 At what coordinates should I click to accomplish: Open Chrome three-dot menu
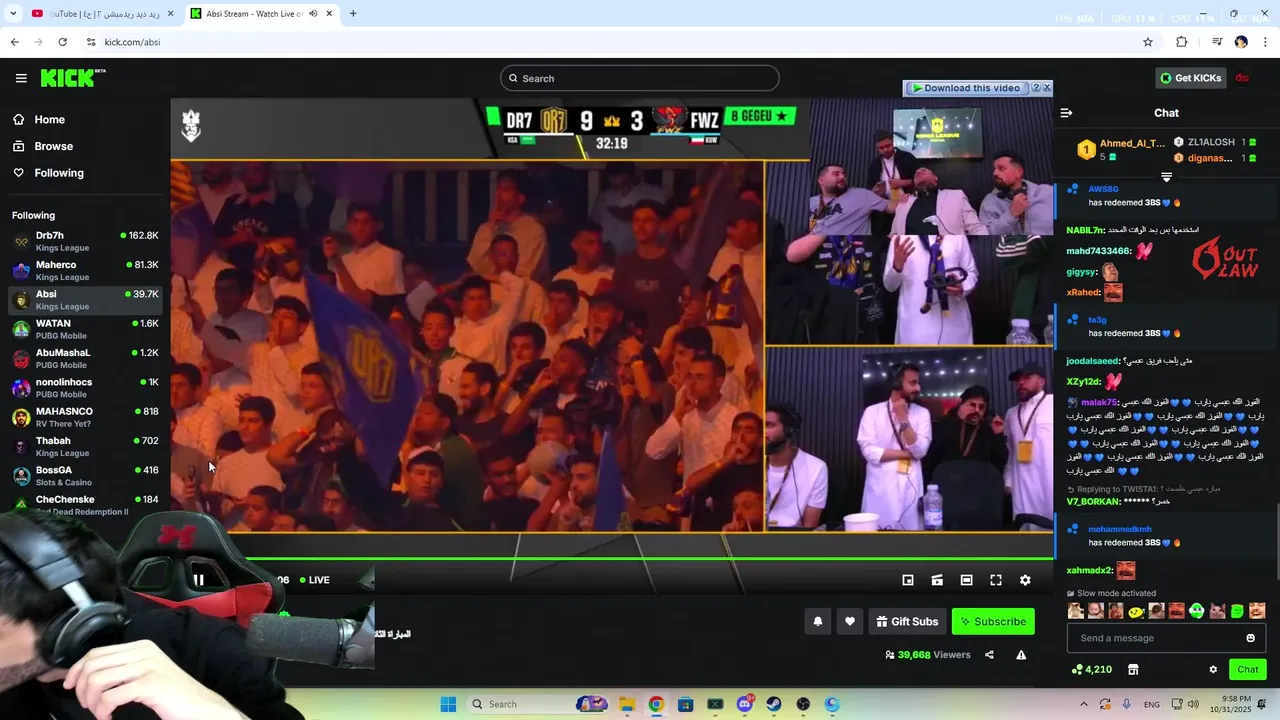(x=1266, y=42)
